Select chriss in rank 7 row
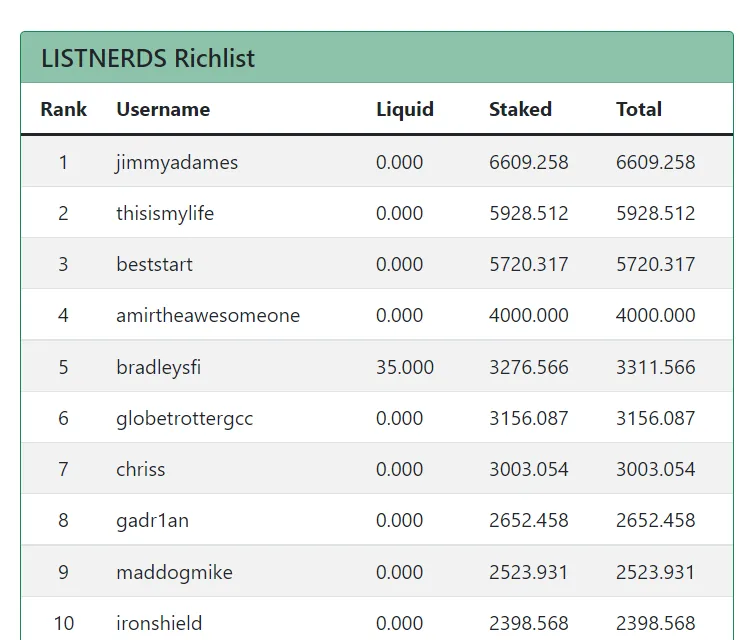The image size is (752, 640). pyautogui.click(x=141, y=469)
